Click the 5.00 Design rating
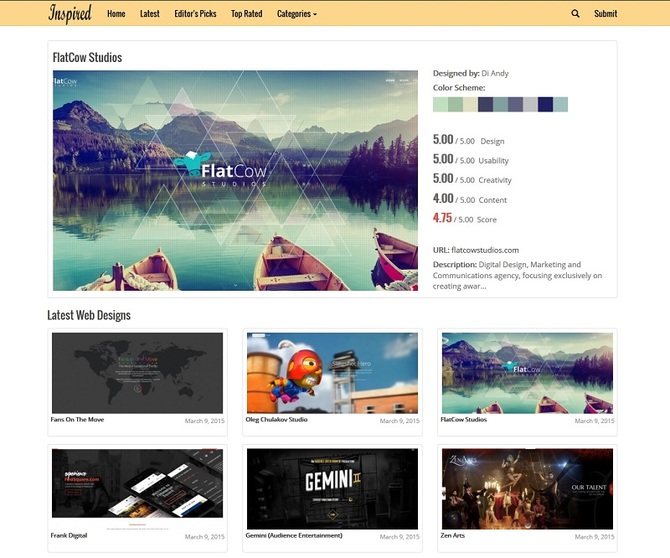Screen dimensions: 670x558 (x=468, y=140)
